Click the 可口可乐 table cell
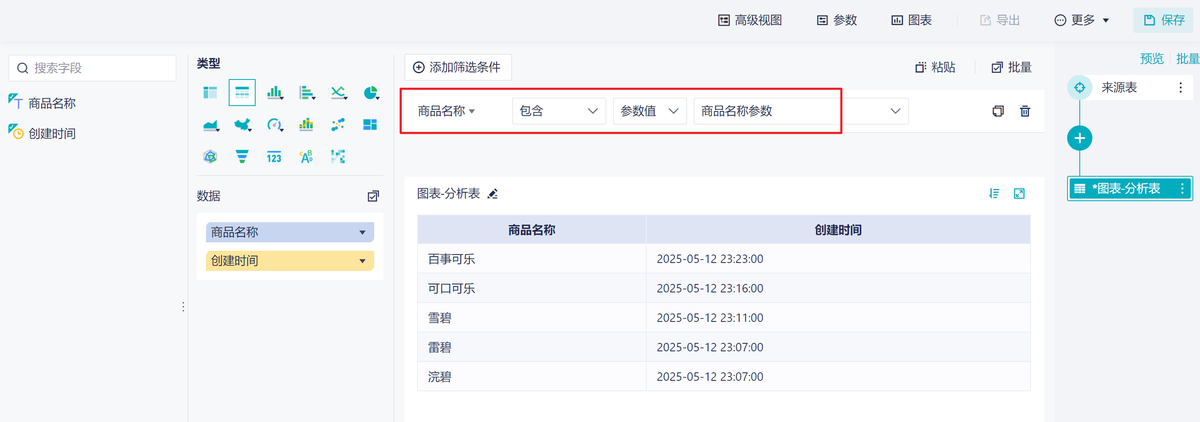The height and width of the screenshot is (422, 1200). click(532, 288)
